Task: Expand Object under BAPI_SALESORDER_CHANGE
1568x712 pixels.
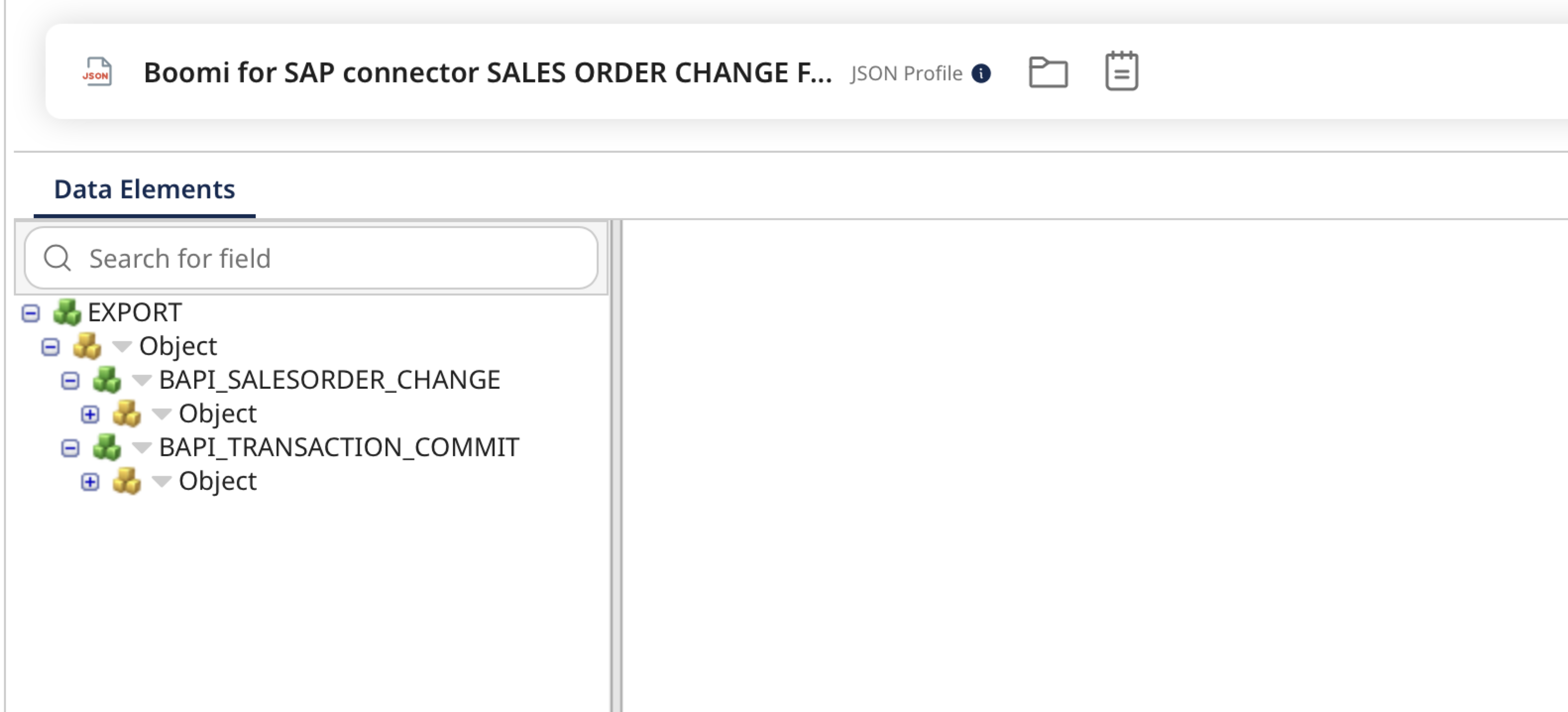Action: pyautogui.click(x=91, y=414)
